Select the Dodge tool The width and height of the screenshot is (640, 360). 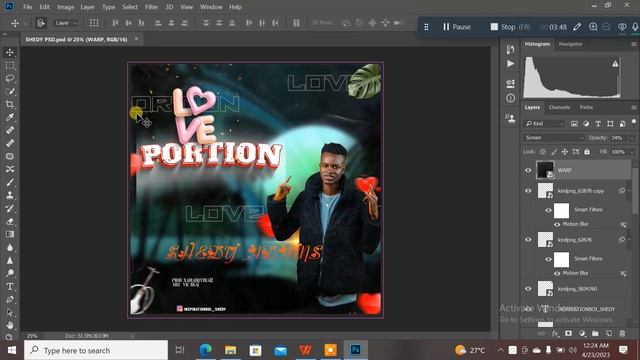coord(10,273)
